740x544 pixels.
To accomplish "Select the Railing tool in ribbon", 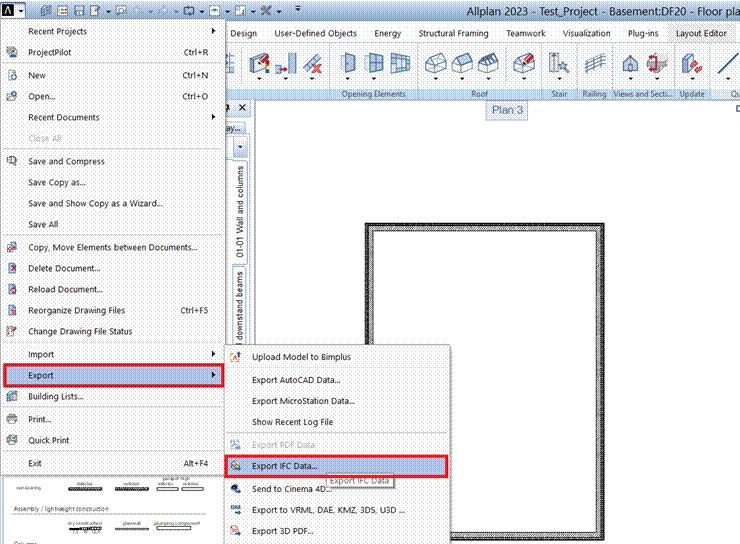I will [595, 63].
